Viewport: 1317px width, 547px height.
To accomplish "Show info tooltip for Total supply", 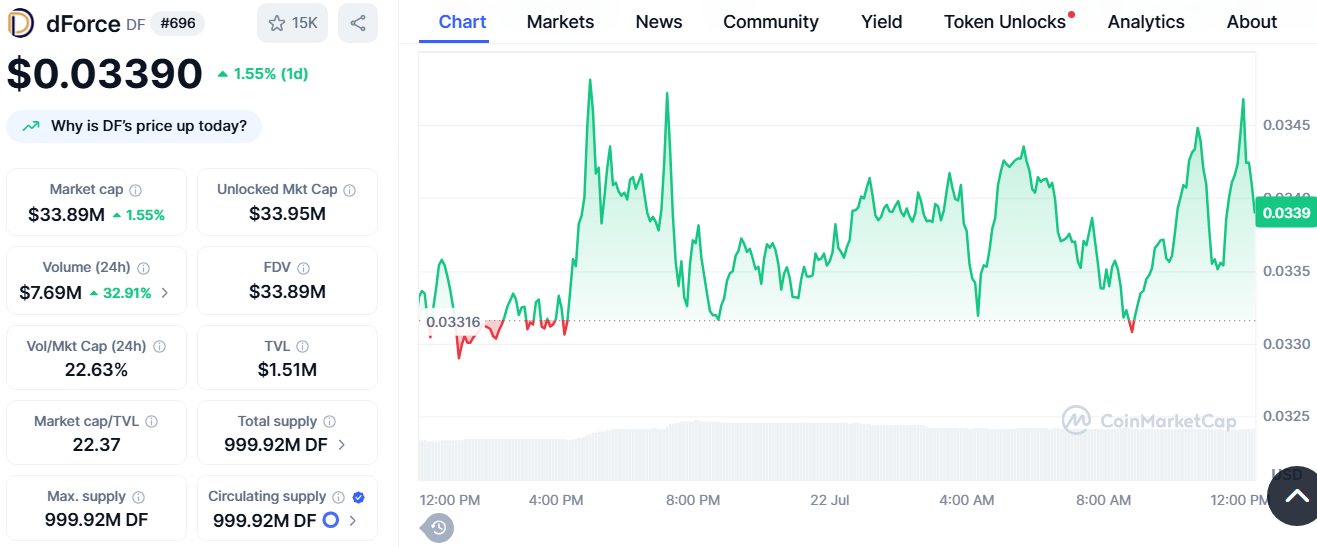I will point(329,422).
